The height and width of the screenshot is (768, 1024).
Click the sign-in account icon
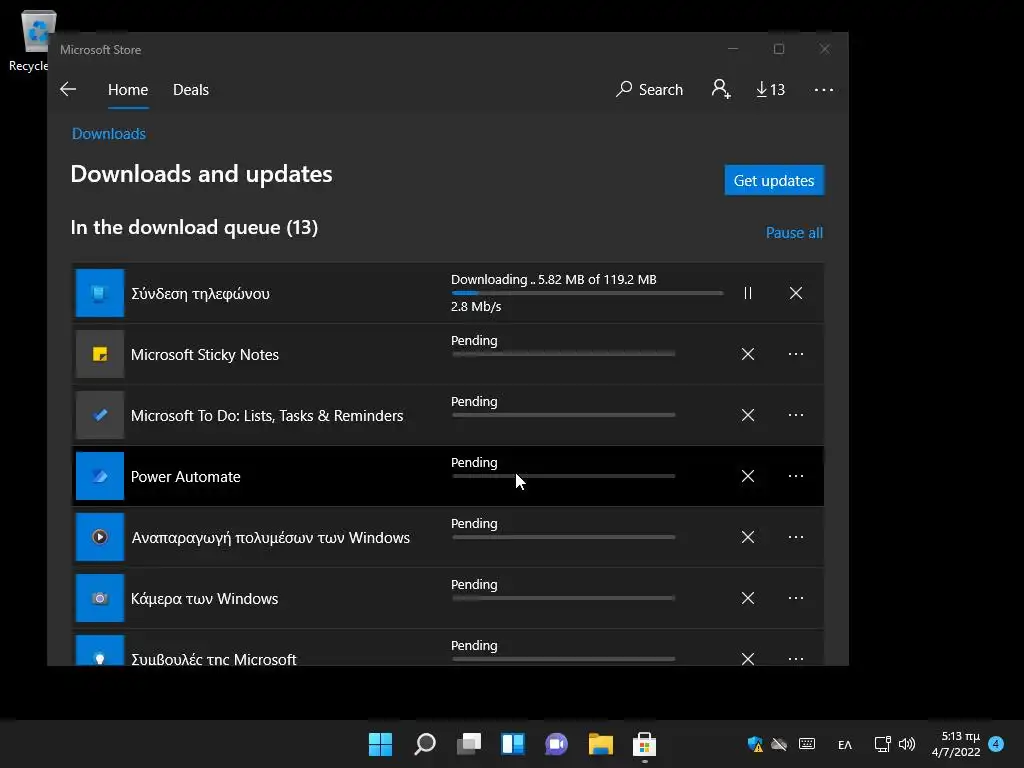click(x=720, y=89)
